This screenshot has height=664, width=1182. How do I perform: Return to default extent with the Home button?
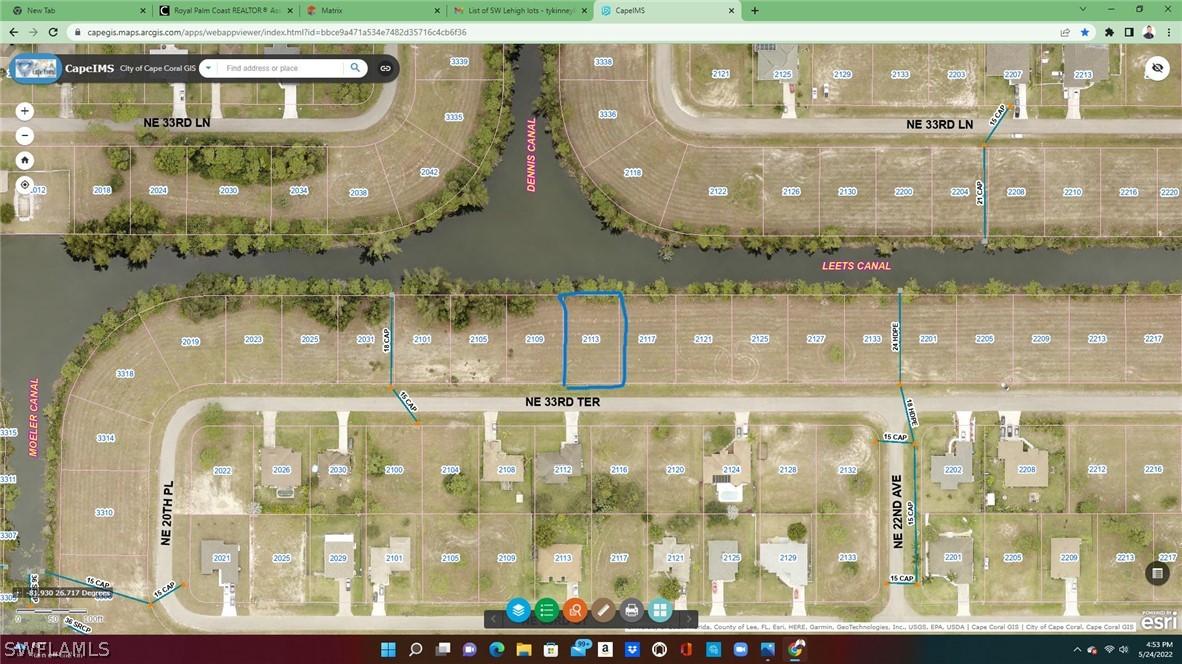(x=24, y=159)
